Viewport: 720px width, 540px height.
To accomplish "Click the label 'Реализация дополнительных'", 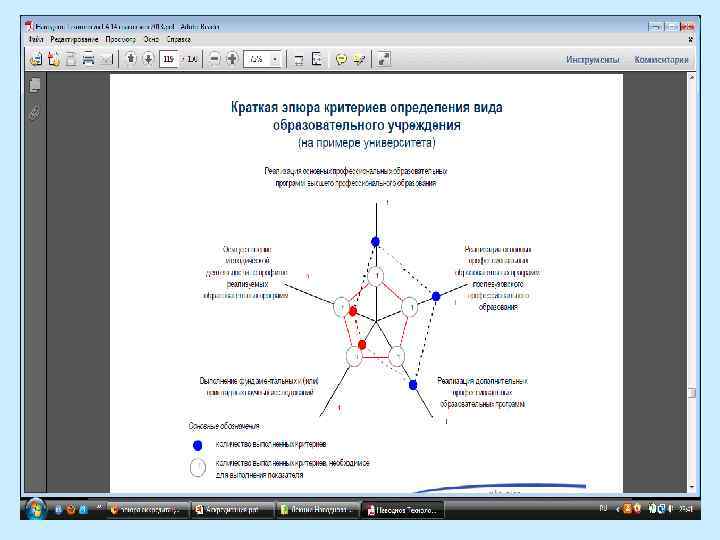I will click(x=482, y=381).
